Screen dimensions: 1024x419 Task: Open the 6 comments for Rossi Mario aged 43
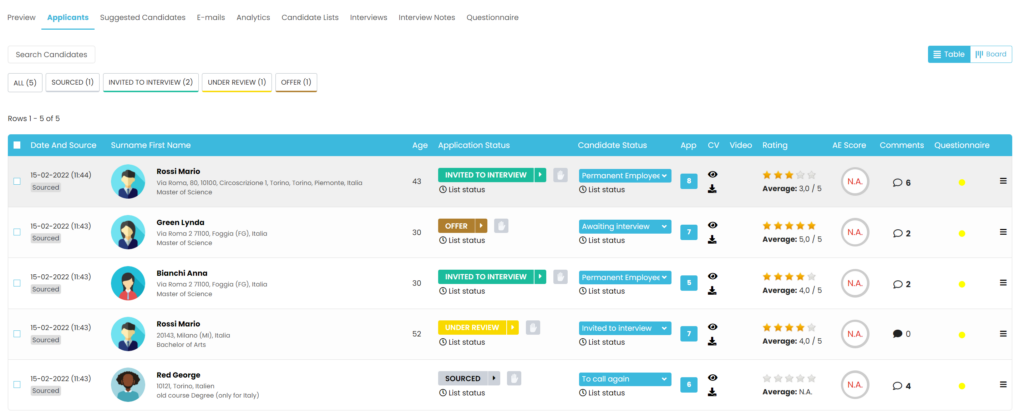click(902, 183)
